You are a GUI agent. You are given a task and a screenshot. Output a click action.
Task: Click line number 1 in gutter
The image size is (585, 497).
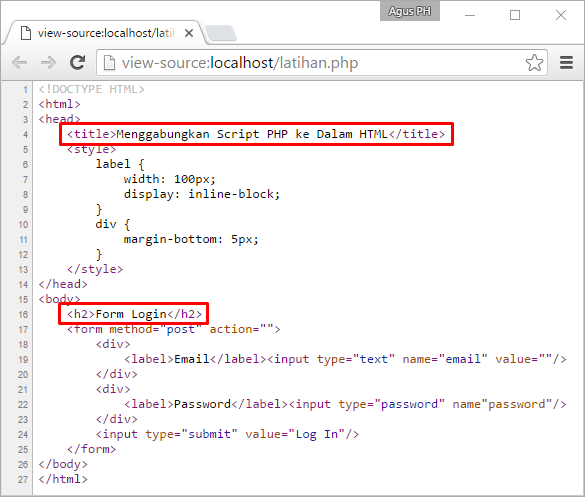coord(25,90)
